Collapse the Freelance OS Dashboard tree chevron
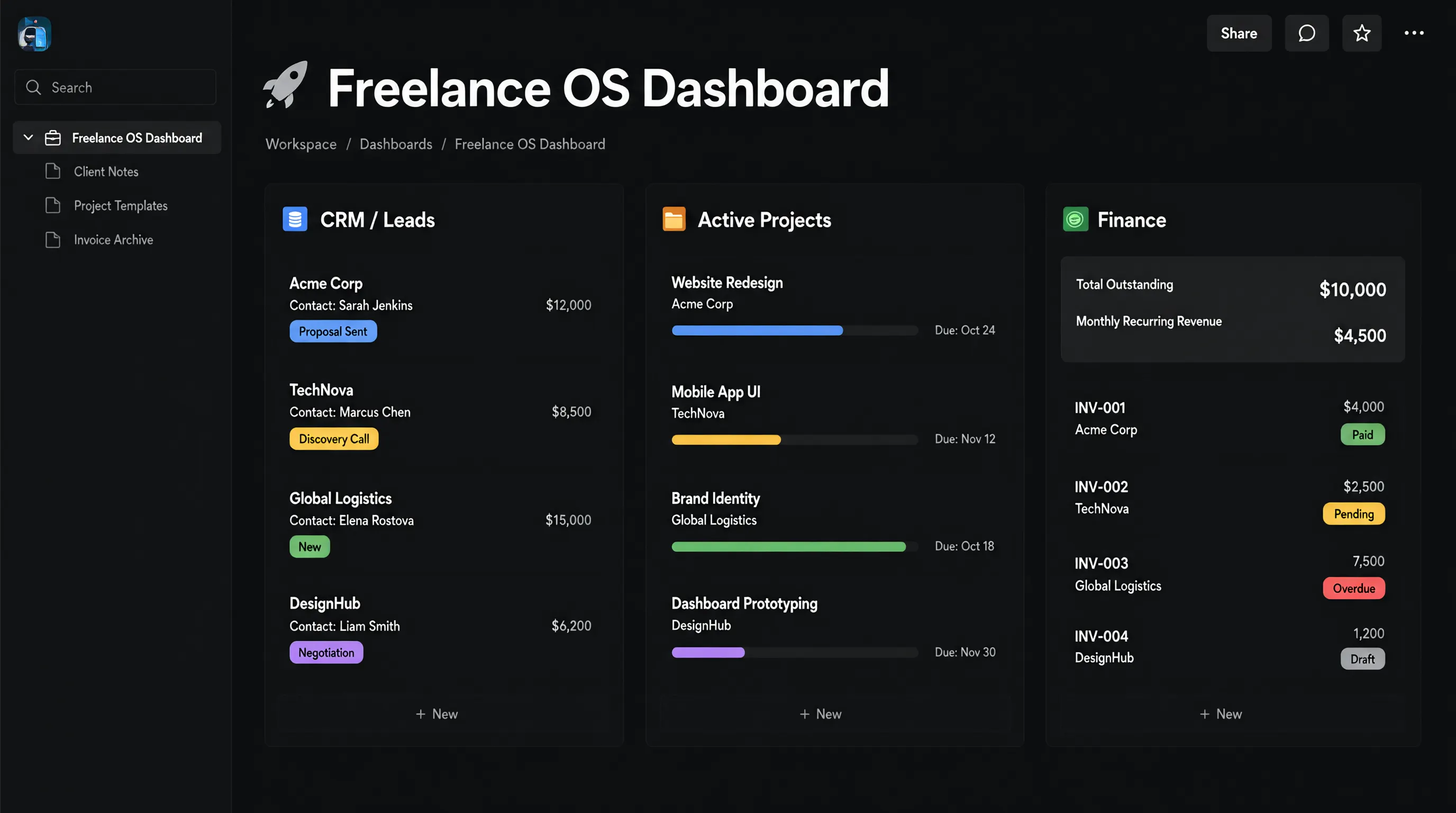 click(28, 138)
